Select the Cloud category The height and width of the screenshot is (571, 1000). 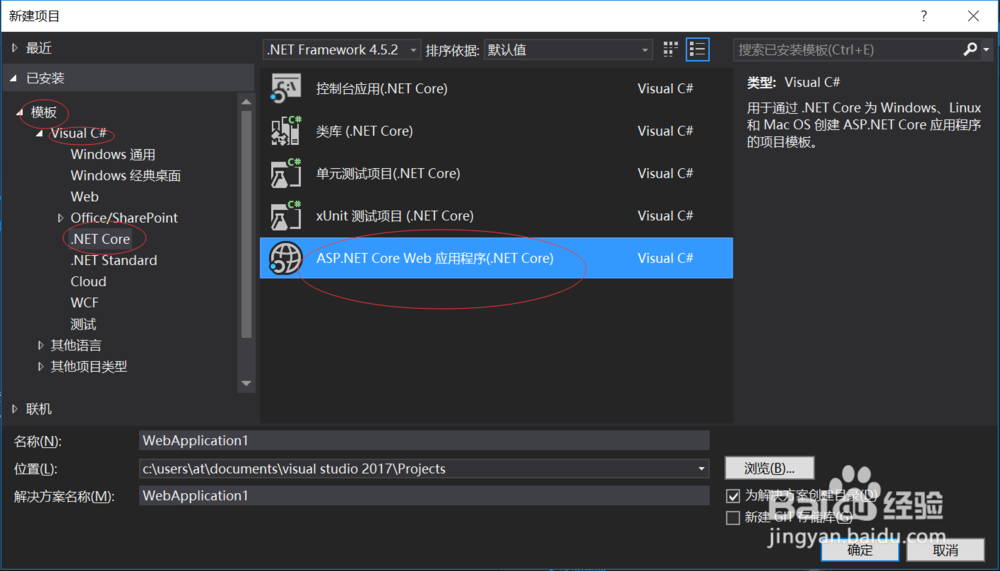click(88, 281)
